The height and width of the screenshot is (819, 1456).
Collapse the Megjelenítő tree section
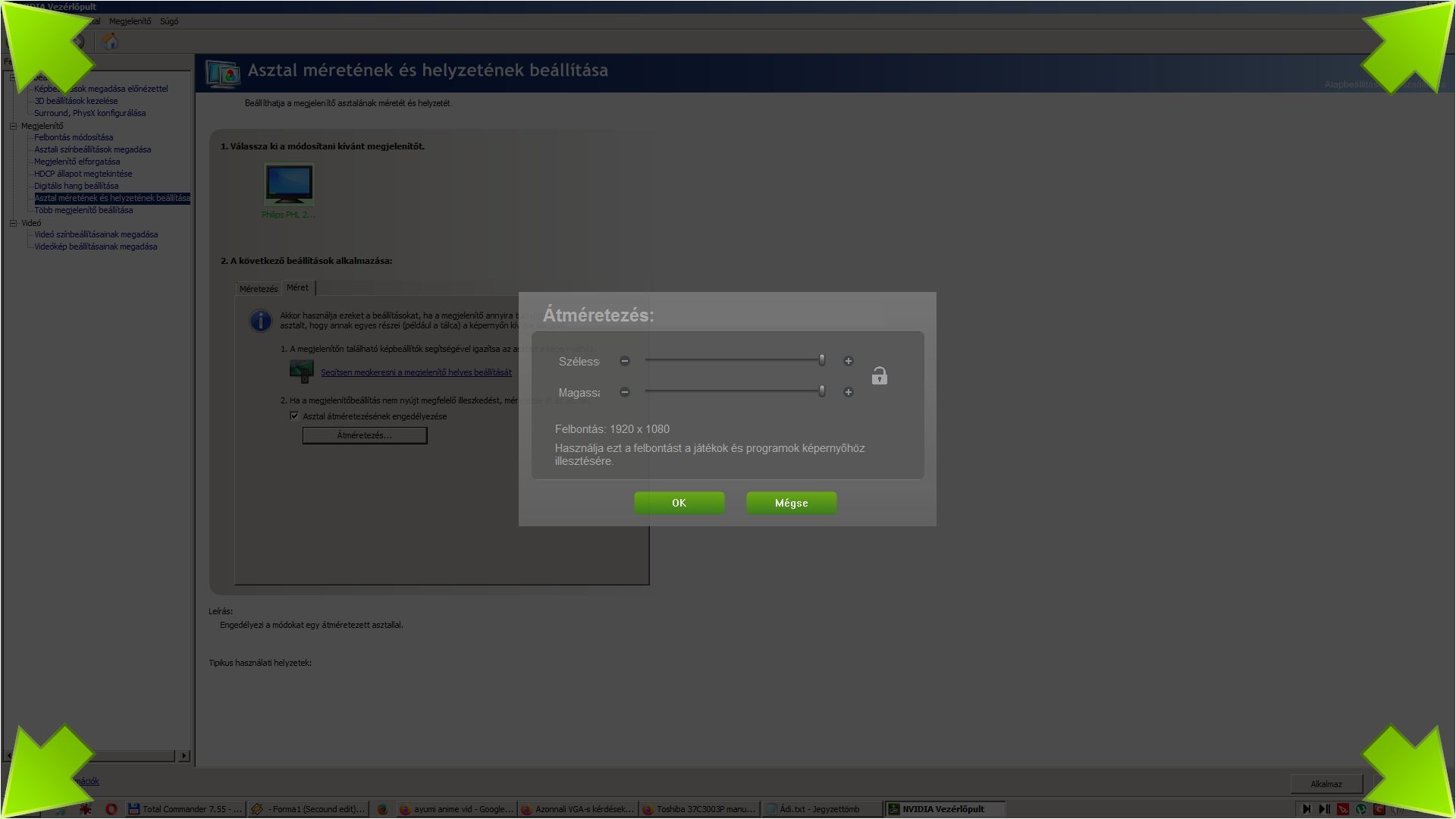[13, 126]
